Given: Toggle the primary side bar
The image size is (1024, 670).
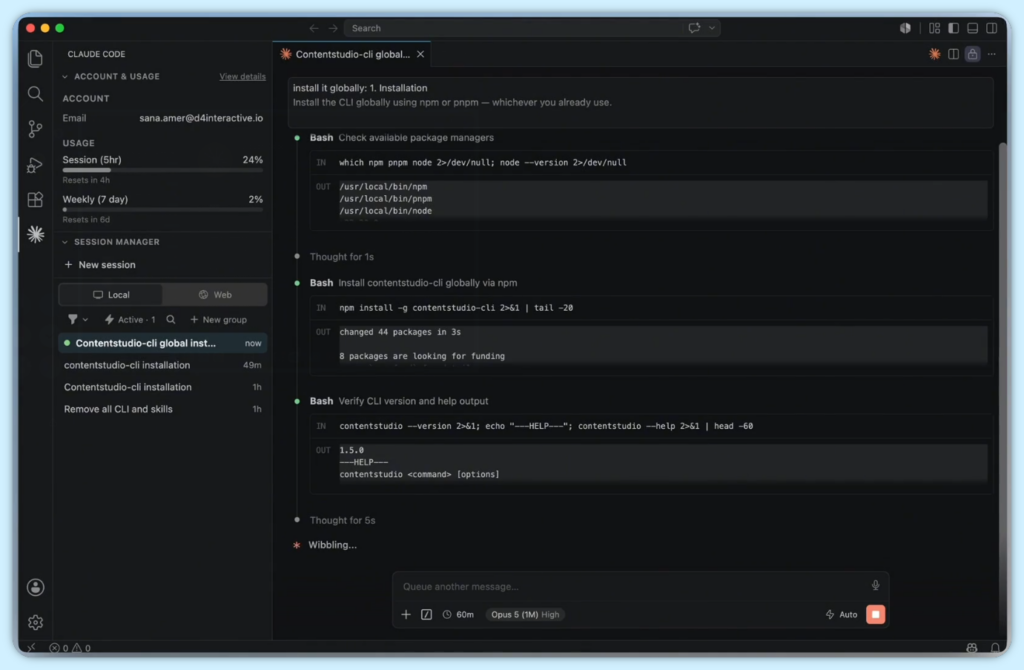Looking at the screenshot, I should pyautogui.click(x=953, y=28).
